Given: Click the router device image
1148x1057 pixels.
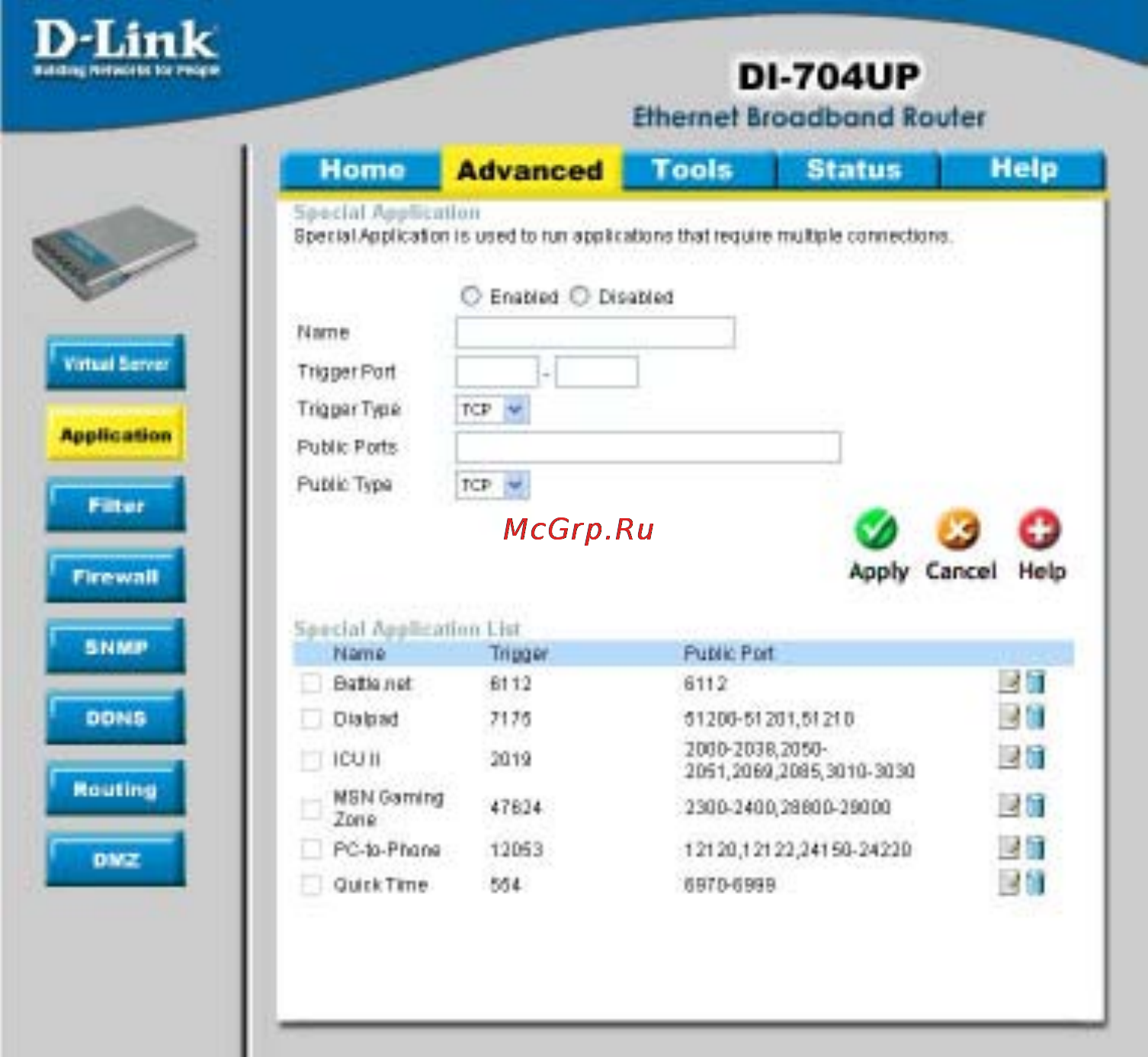Looking at the screenshot, I should click(x=114, y=253).
